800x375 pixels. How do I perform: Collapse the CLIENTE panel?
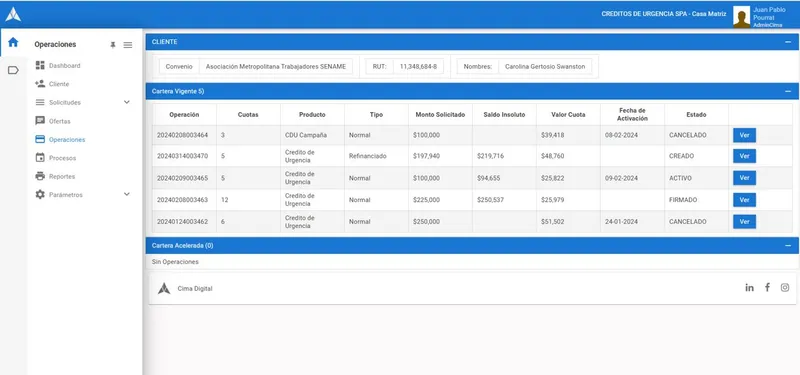click(788, 42)
